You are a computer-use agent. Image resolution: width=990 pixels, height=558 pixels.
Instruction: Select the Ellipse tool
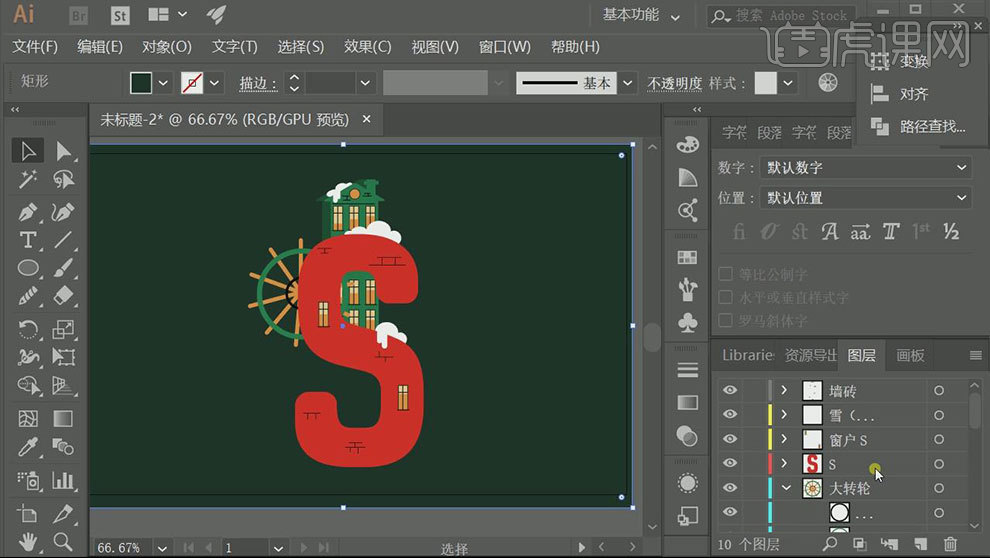[28, 268]
